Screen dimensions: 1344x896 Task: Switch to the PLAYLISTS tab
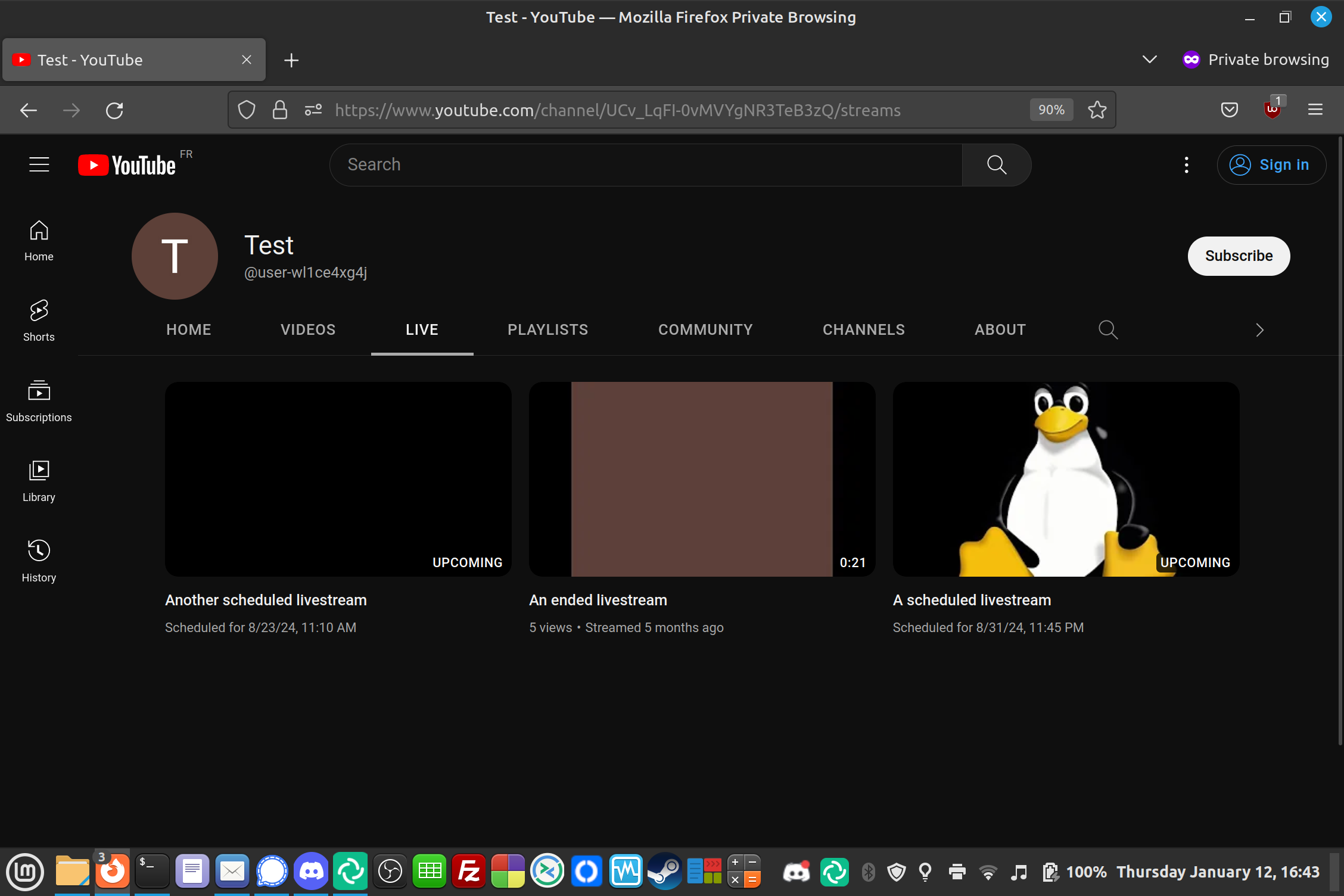[547, 329]
